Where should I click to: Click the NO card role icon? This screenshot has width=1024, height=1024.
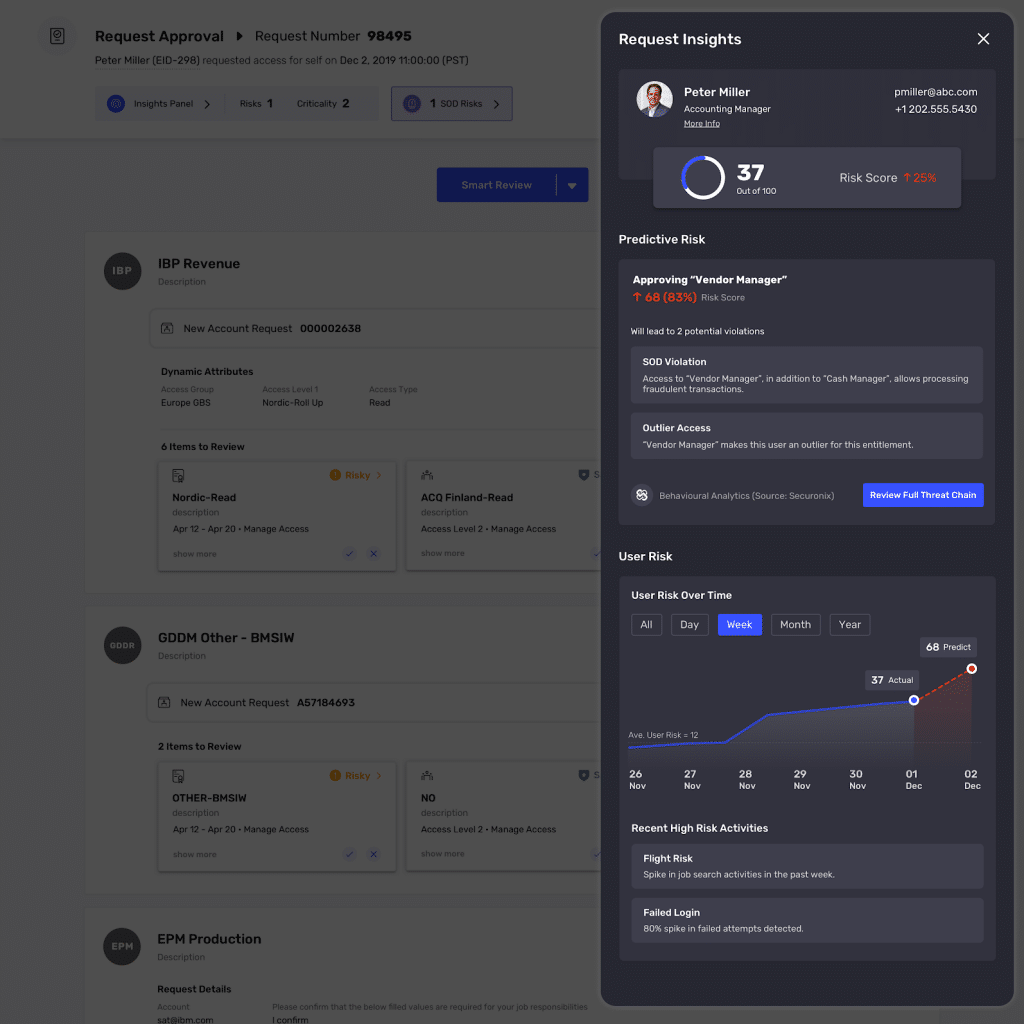(427, 775)
